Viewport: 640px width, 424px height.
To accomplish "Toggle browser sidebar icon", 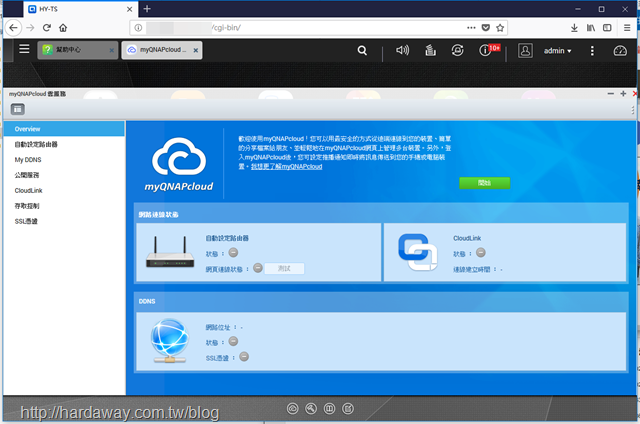I will click(x=607, y=28).
